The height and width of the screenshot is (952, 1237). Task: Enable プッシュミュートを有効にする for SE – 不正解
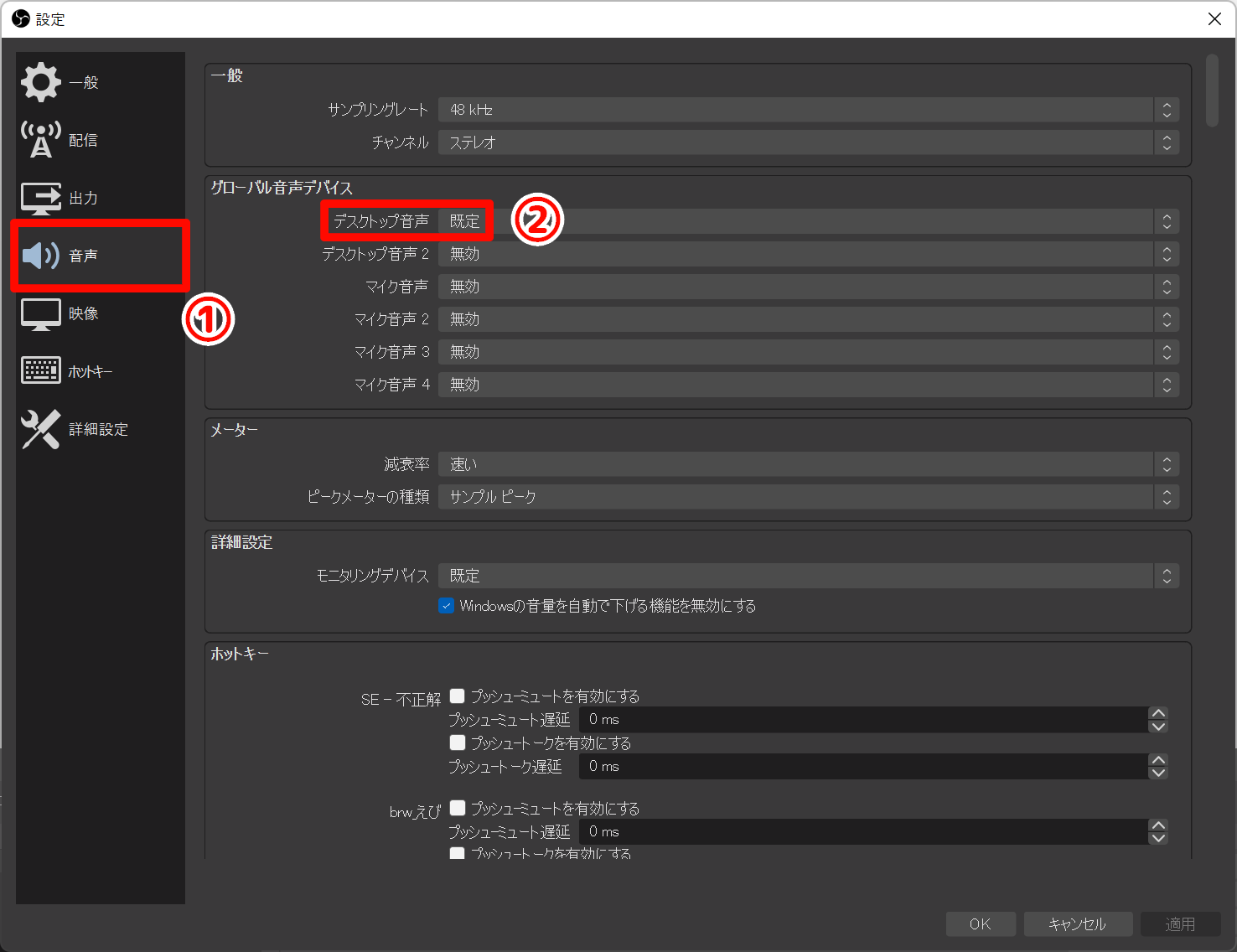(x=458, y=696)
